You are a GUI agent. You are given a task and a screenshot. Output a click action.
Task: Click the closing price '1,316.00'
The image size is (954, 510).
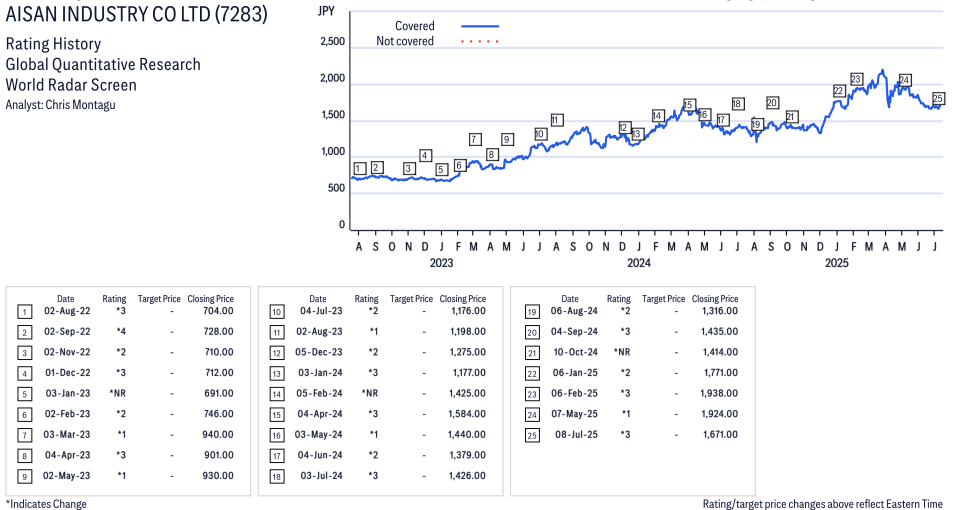[x=720, y=311]
